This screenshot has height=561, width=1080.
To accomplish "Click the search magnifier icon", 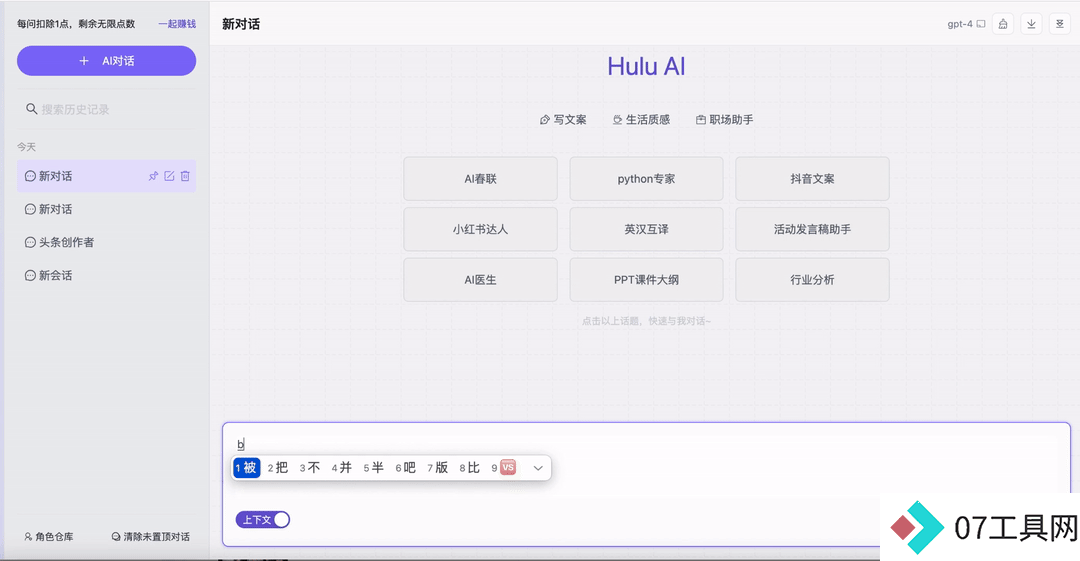I will (x=31, y=109).
